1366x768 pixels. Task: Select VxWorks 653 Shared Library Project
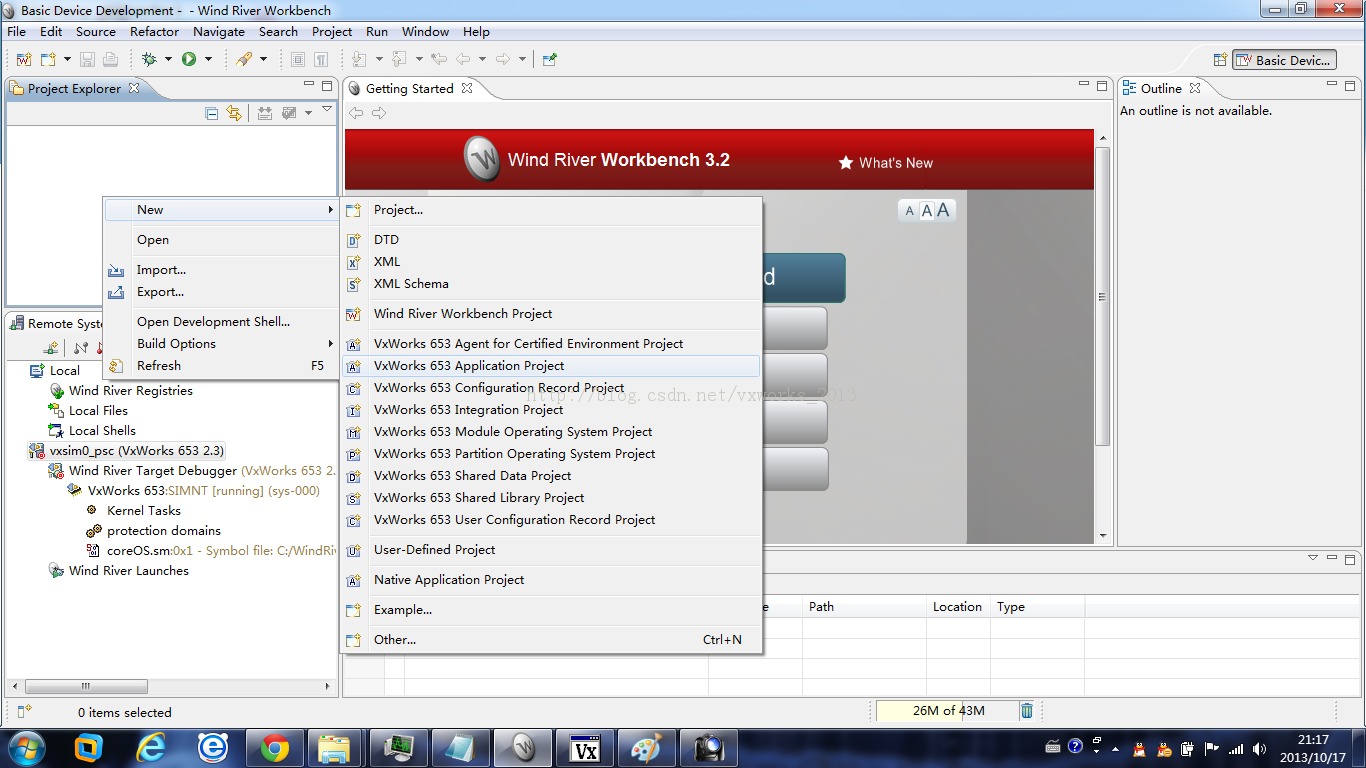point(551,498)
